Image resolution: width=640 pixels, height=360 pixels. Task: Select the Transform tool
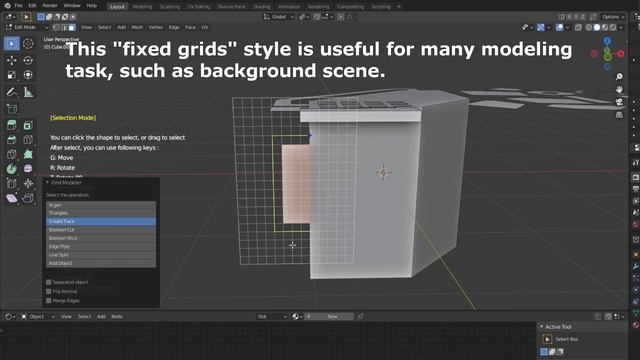point(28,75)
